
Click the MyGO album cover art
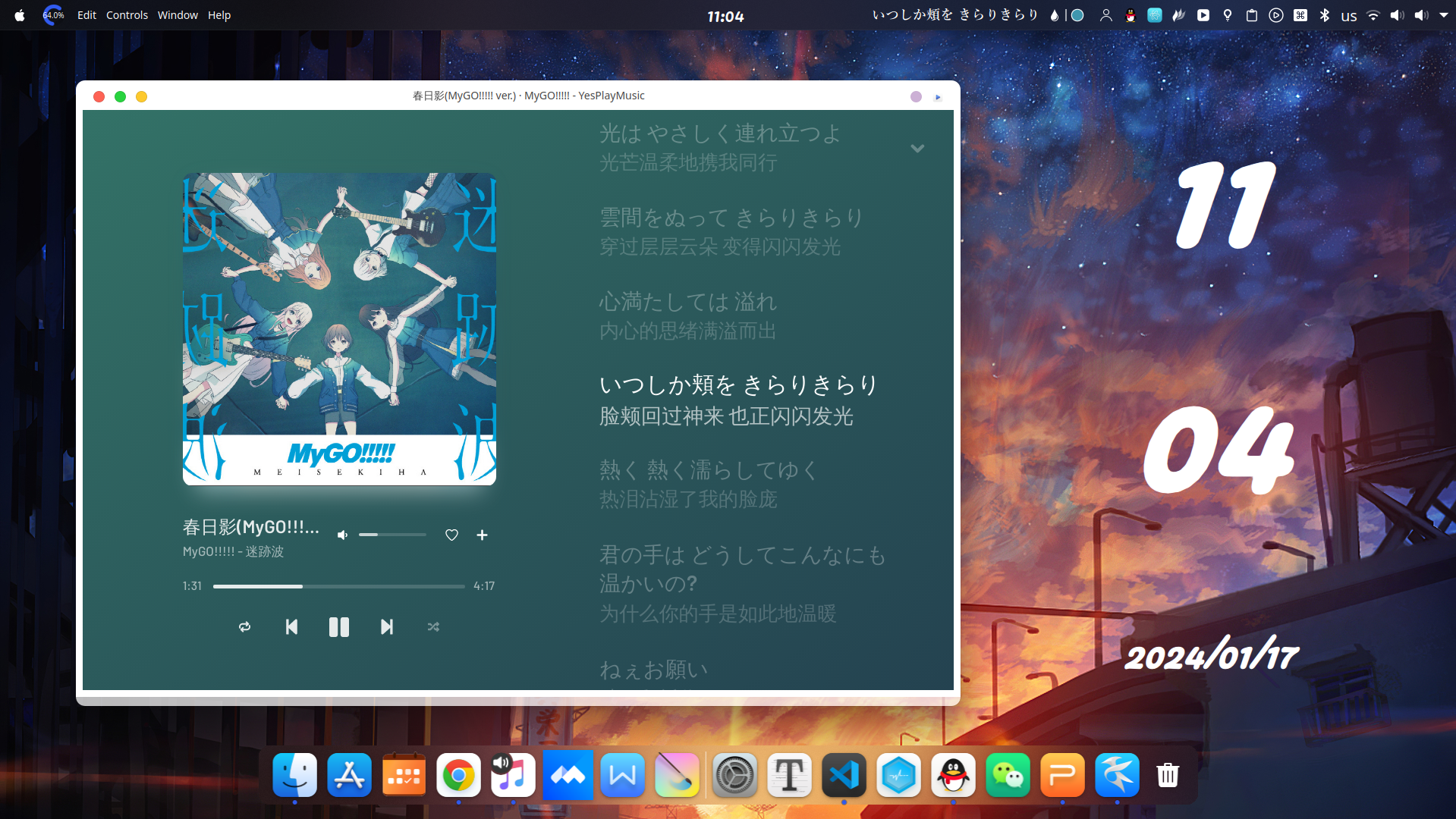(x=339, y=328)
